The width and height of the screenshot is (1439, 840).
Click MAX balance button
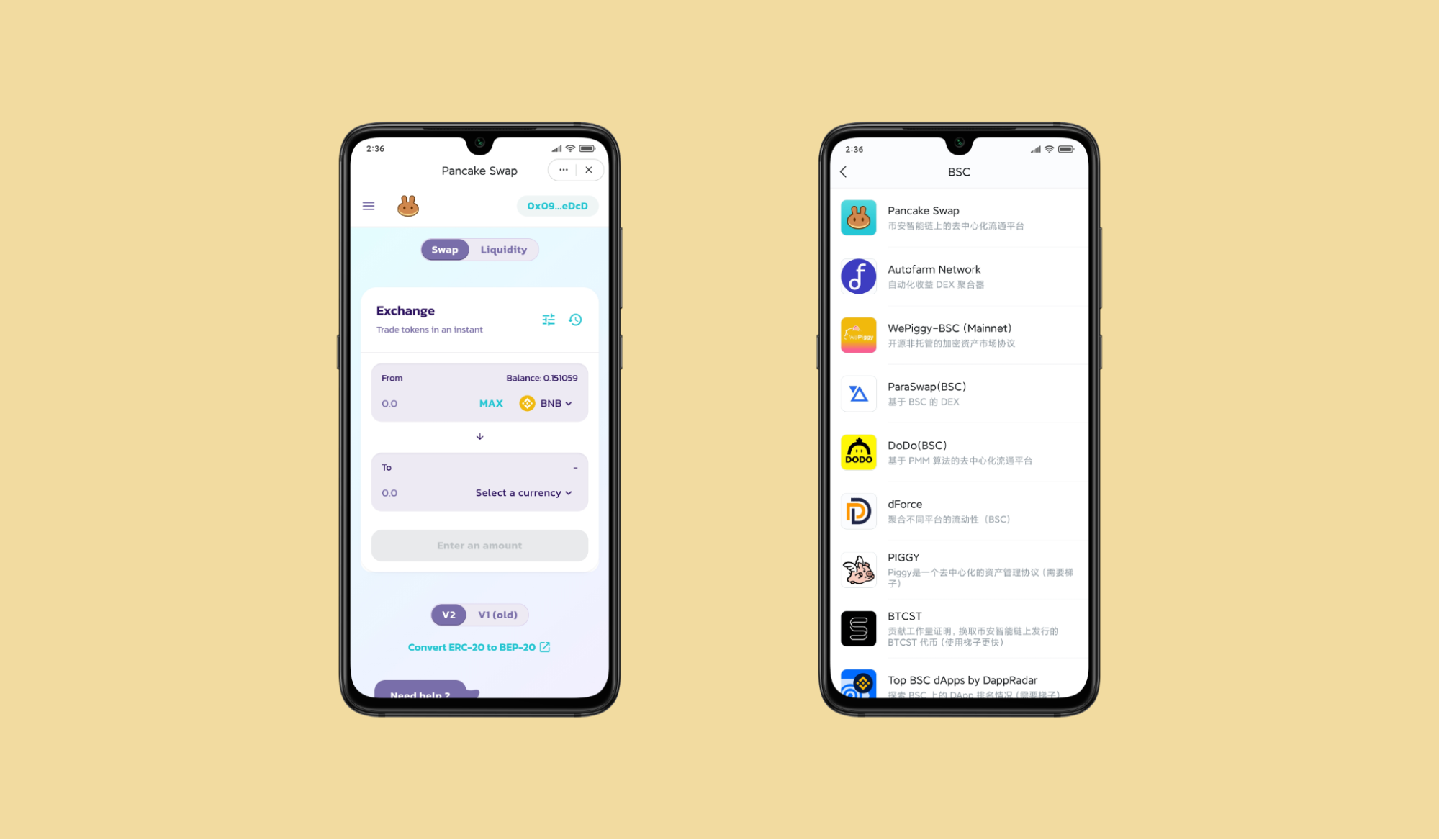pyautogui.click(x=491, y=403)
